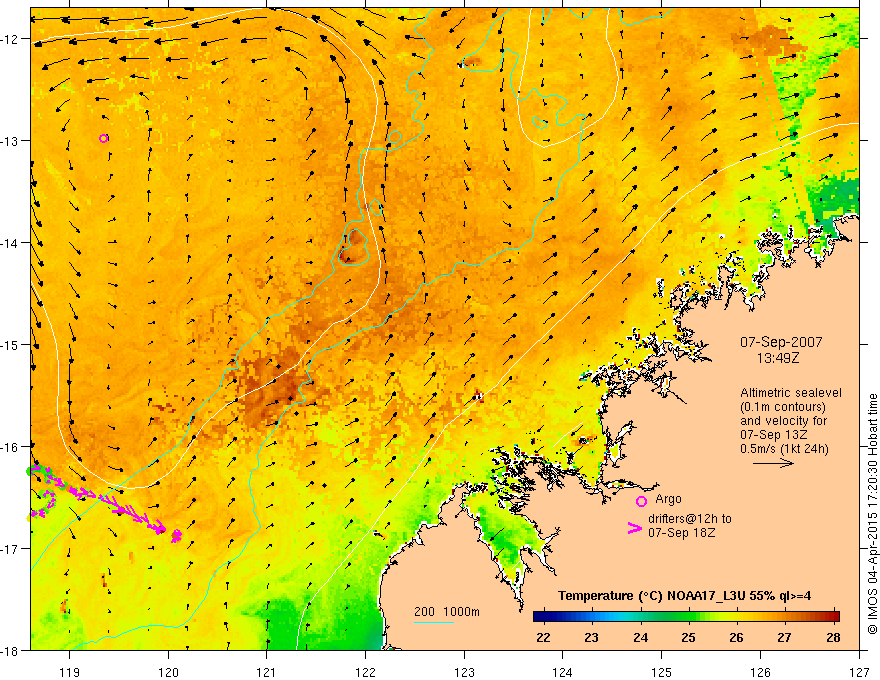Click the dark blue end of color bar

point(539,617)
